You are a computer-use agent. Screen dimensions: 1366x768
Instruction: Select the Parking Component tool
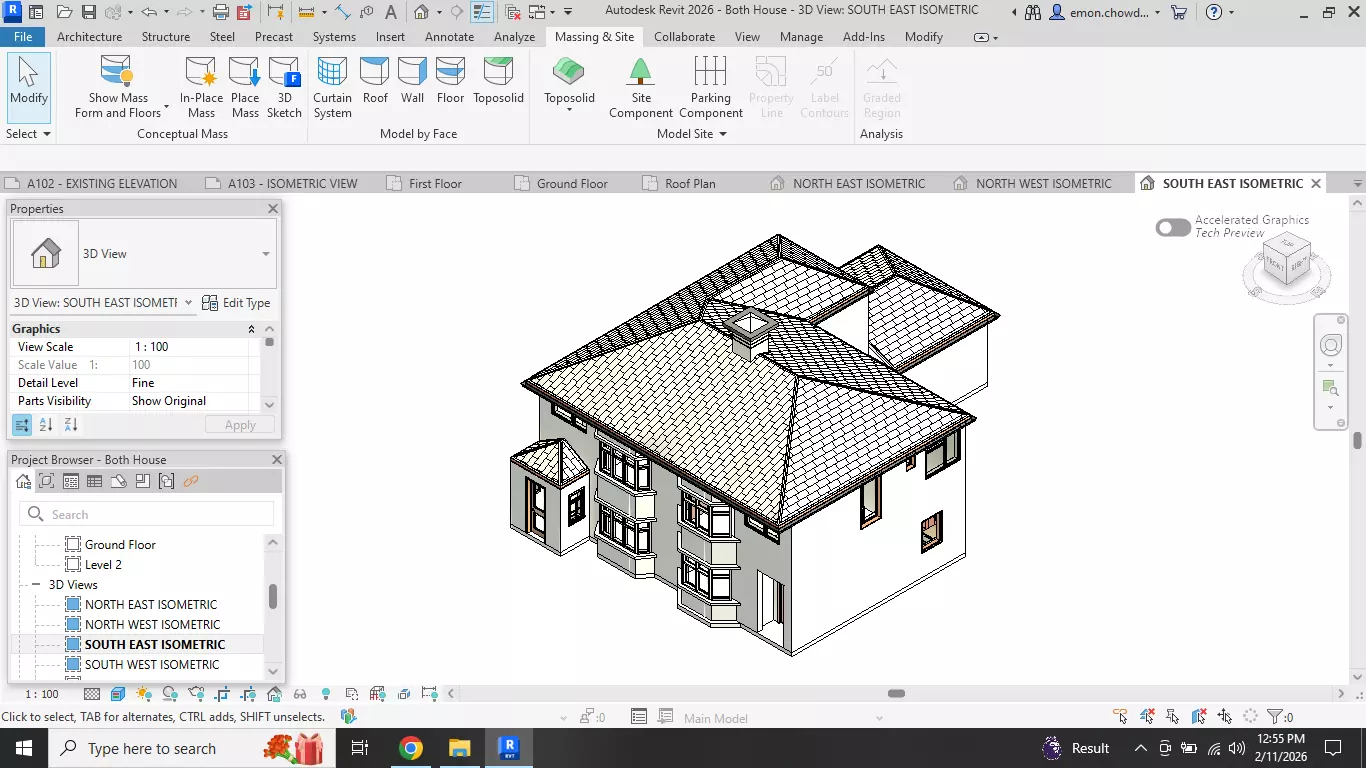tap(710, 87)
